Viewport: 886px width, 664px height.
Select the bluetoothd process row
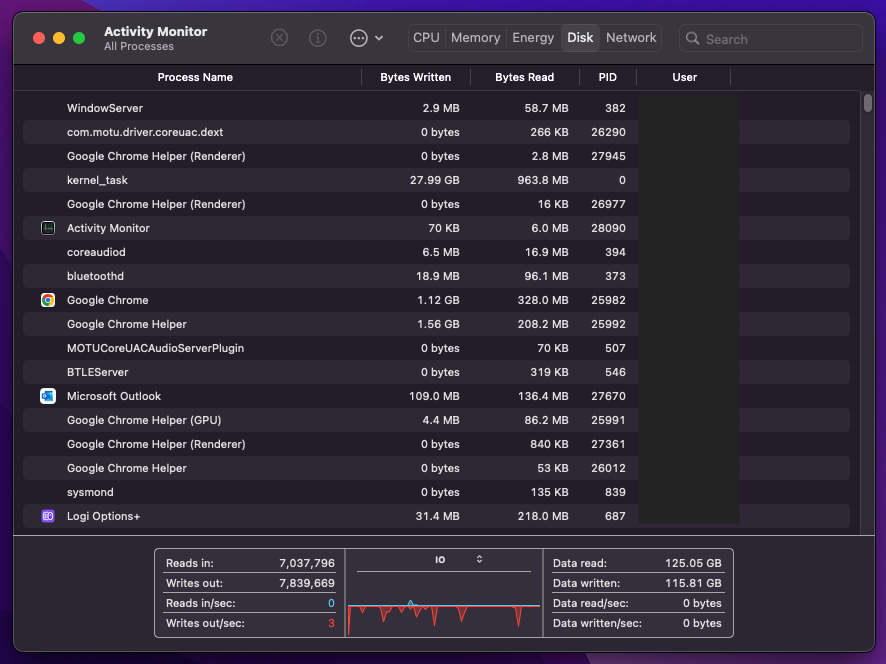[436, 276]
